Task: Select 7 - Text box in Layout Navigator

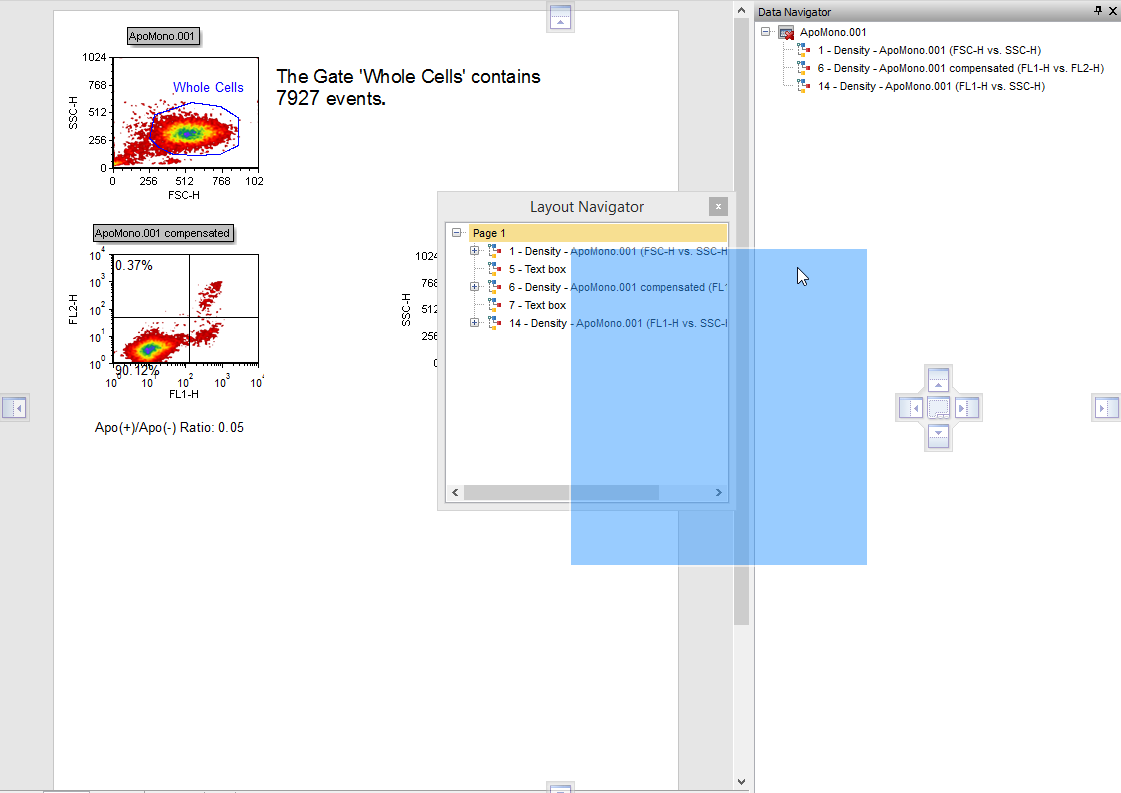Action: point(537,305)
